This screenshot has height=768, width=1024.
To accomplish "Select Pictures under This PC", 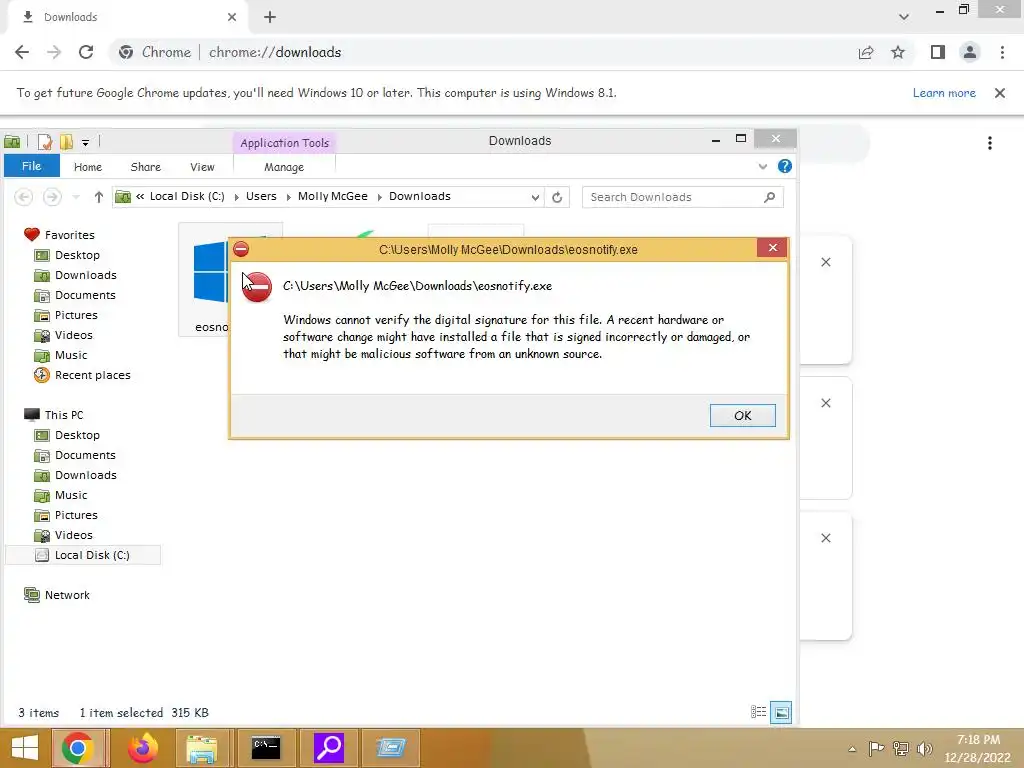I will [x=76, y=515].
